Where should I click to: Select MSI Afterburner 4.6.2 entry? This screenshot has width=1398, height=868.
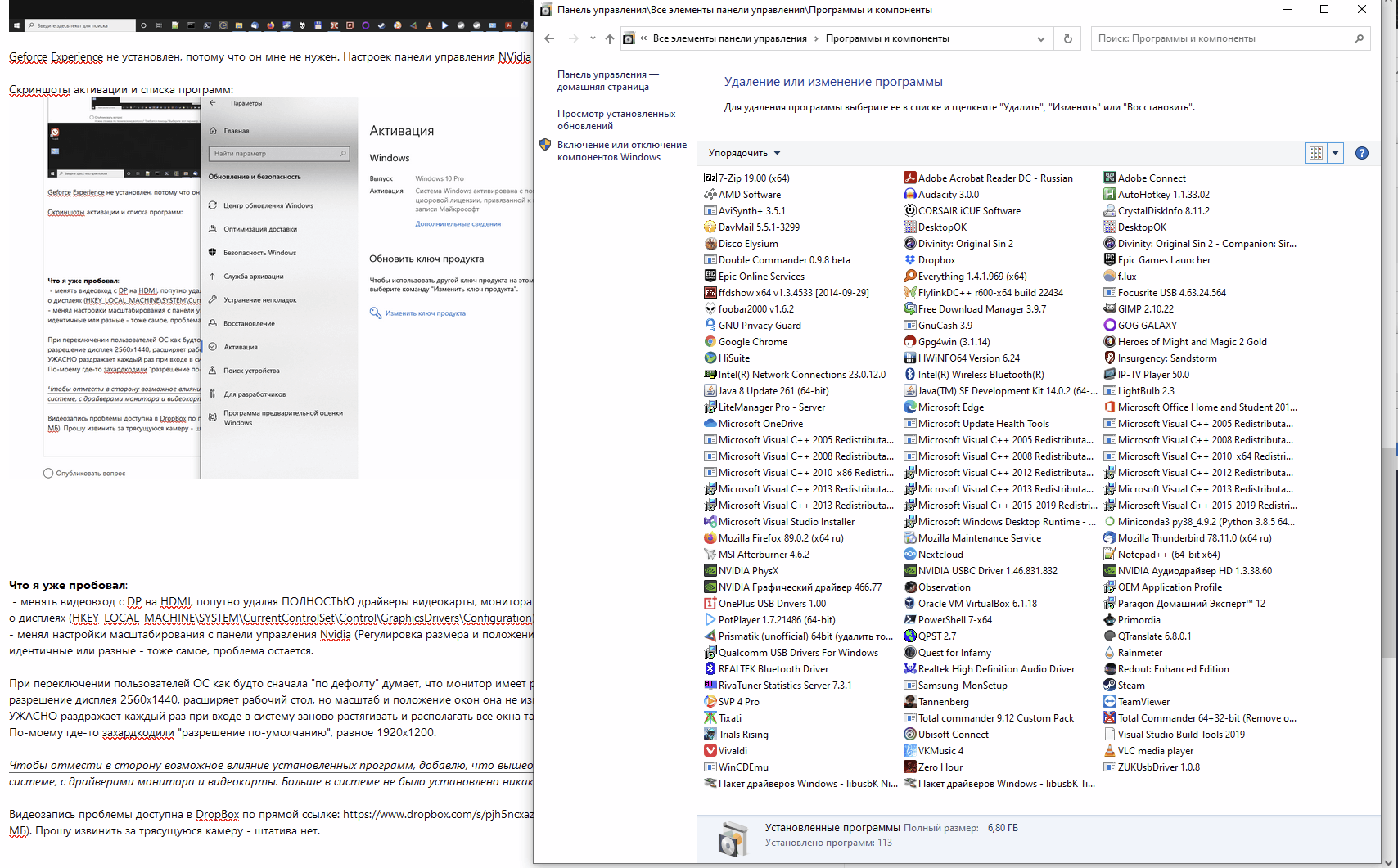click(x=757, y=555)
